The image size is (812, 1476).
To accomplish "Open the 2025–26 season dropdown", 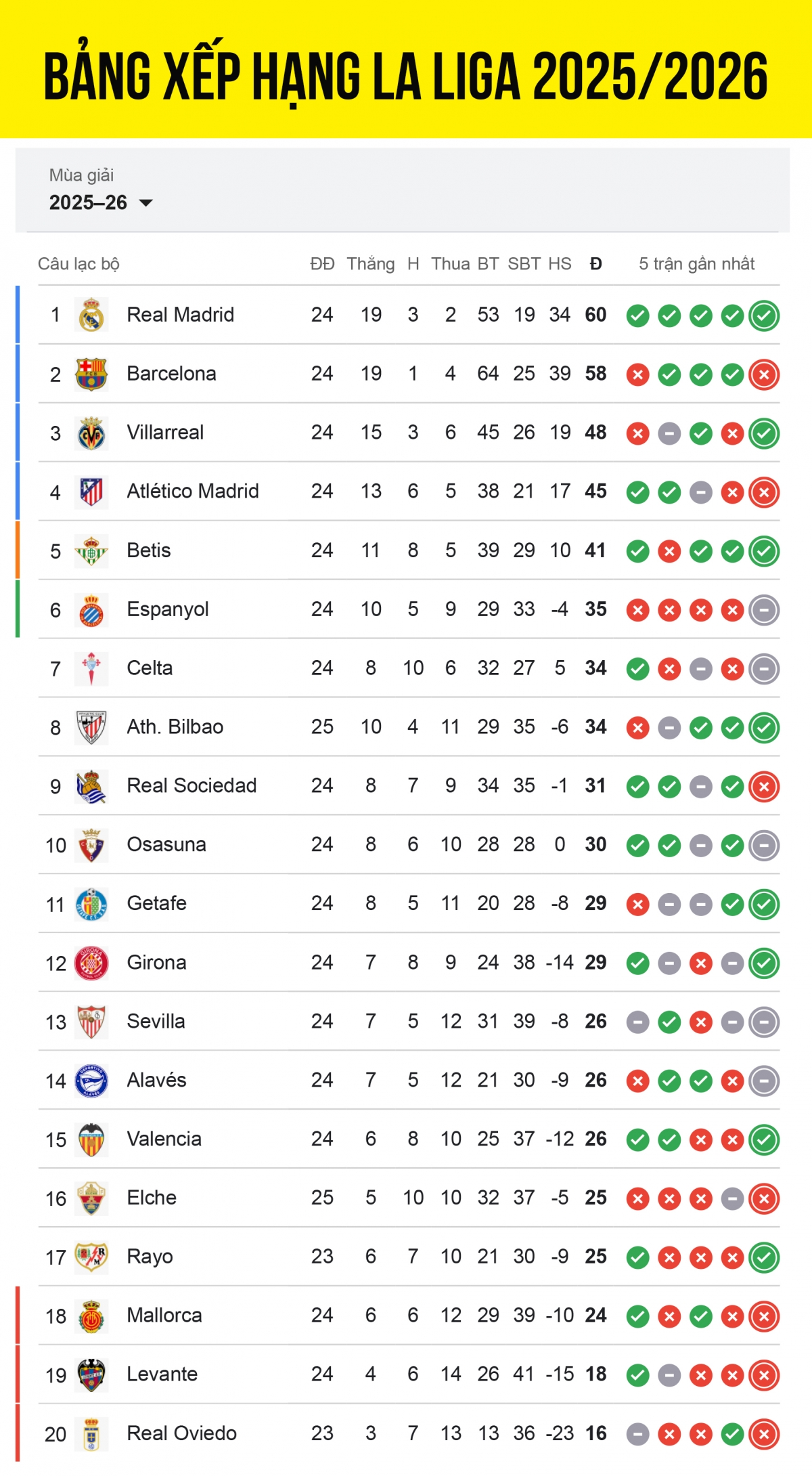I will pyautogui.click(x=101, y=202).
